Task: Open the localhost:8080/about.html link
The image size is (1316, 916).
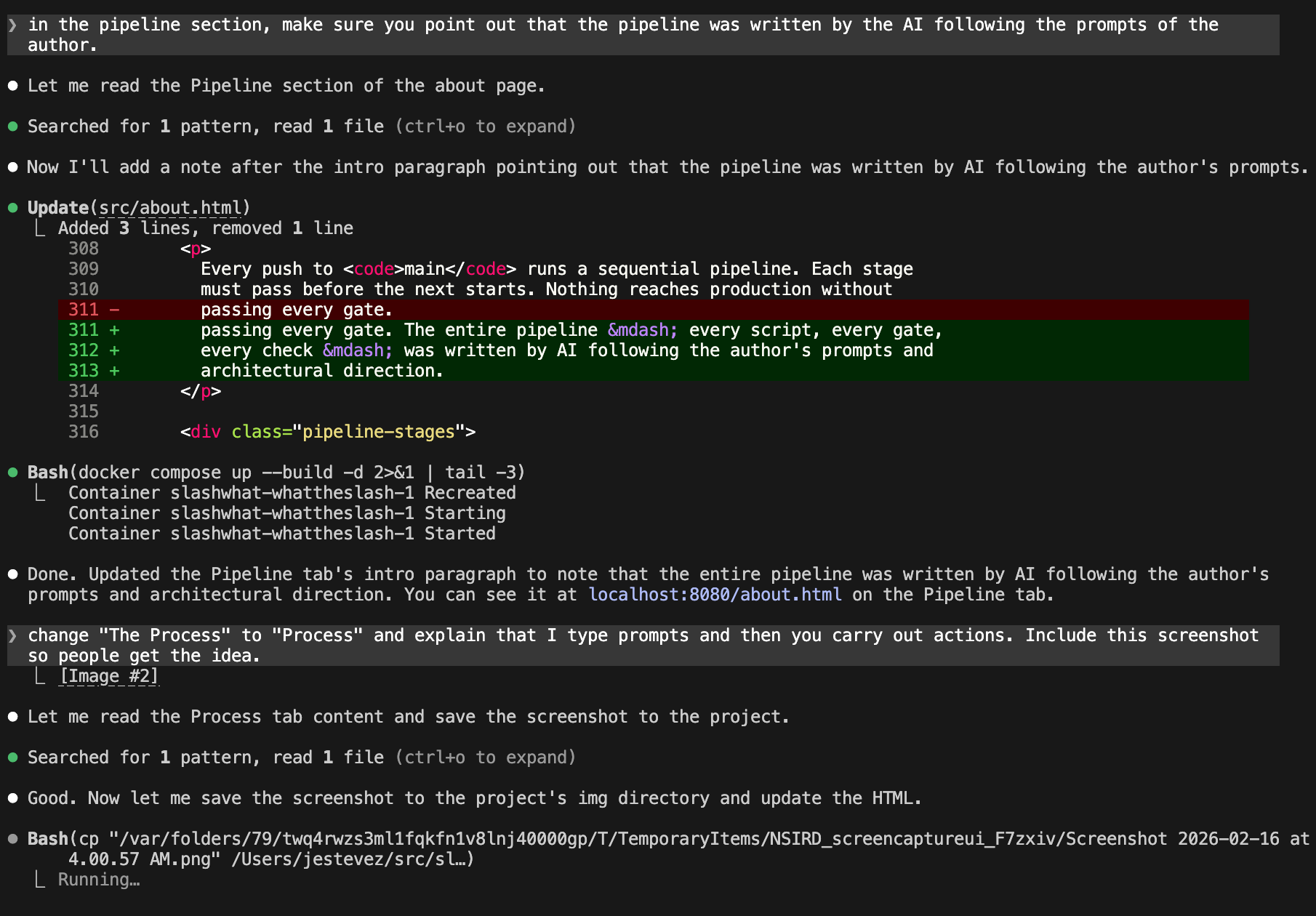Action: [x=715, y=594]
